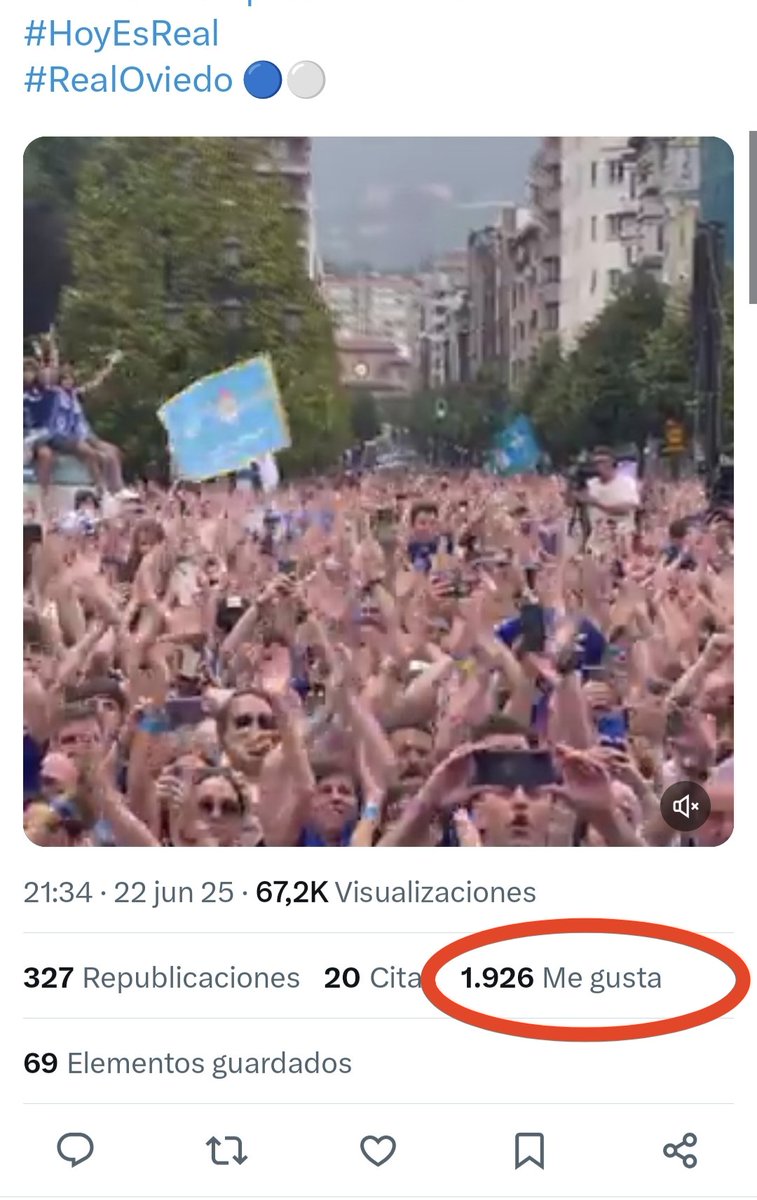
Task: Show the 1.926 Me gusta list
Action: (561, 977)
